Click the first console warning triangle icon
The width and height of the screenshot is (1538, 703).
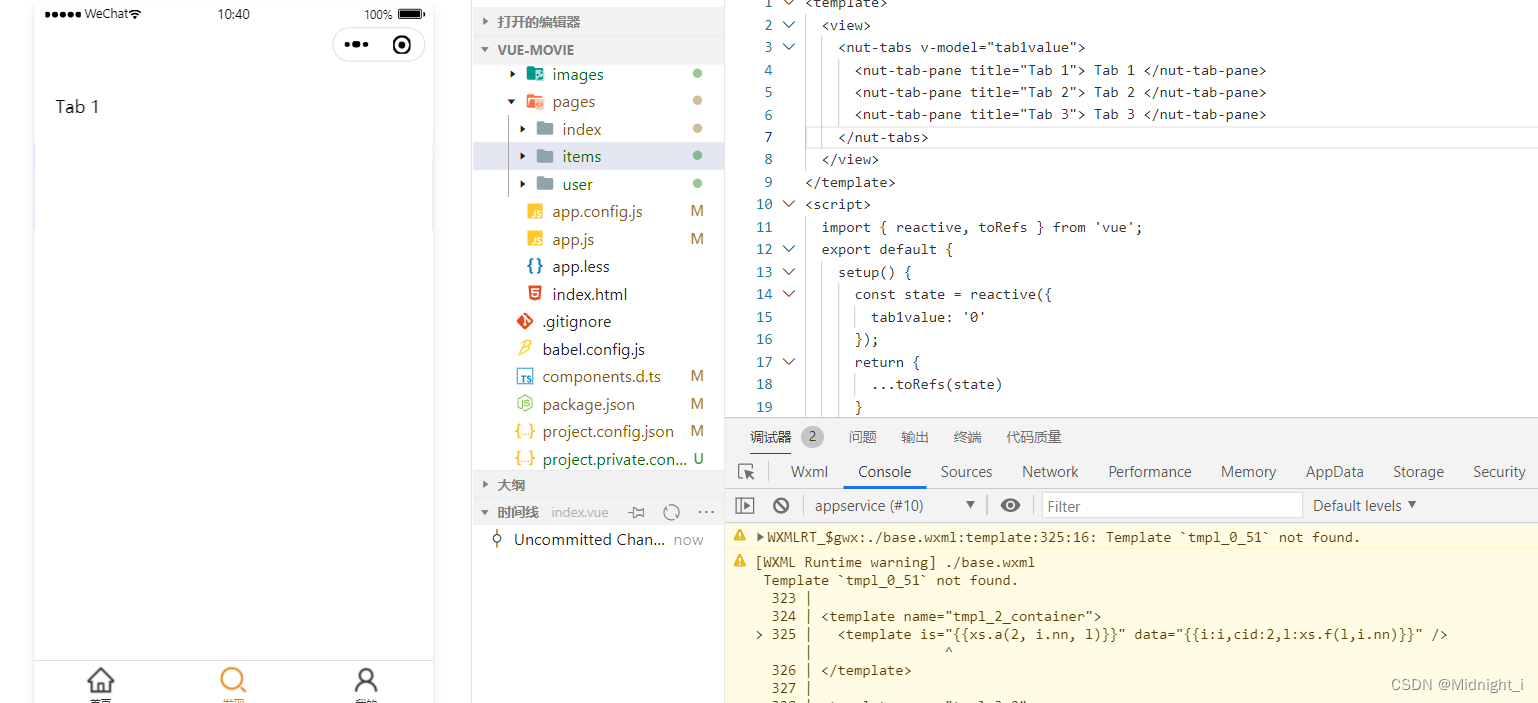tap(740, 536)
